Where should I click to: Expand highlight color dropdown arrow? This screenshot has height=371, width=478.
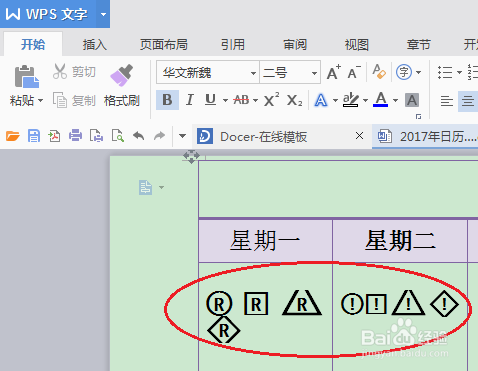coord(365,100)
